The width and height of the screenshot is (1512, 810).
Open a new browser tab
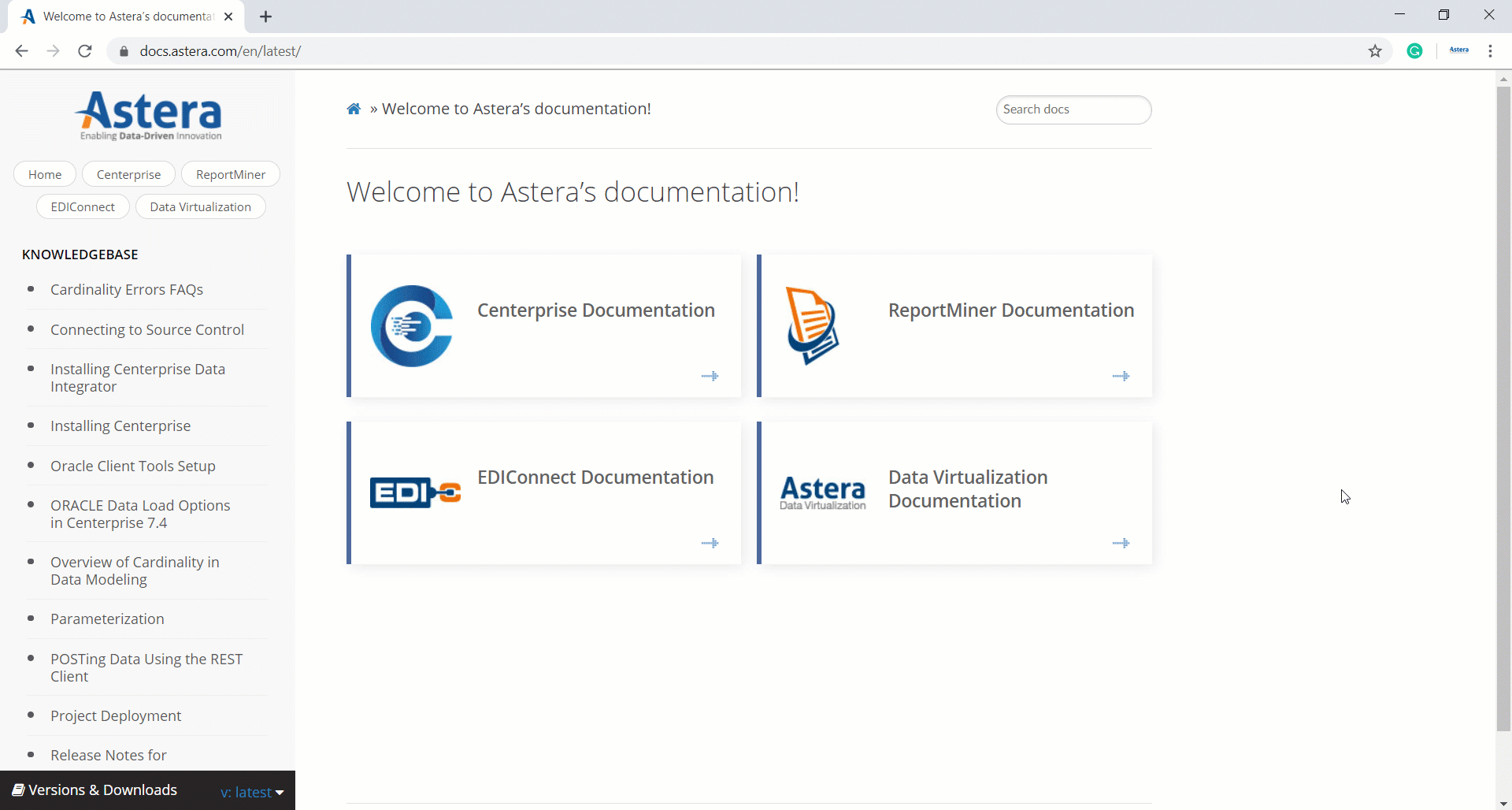[x=266, y=17]
